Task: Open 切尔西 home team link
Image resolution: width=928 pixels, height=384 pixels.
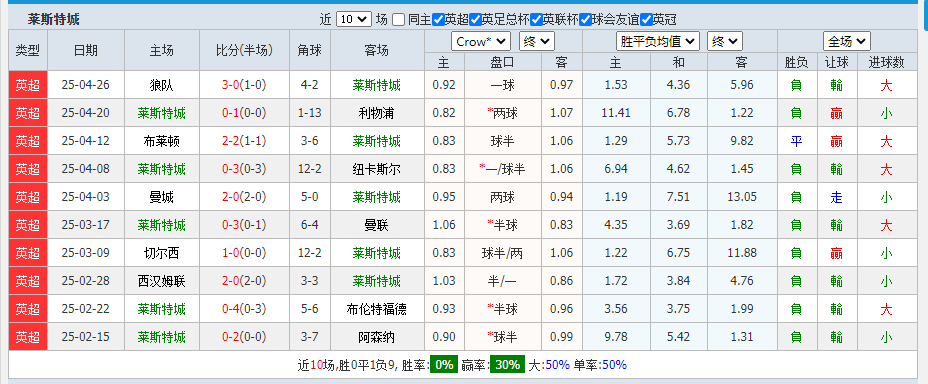Action: click(x=162, y=253)
